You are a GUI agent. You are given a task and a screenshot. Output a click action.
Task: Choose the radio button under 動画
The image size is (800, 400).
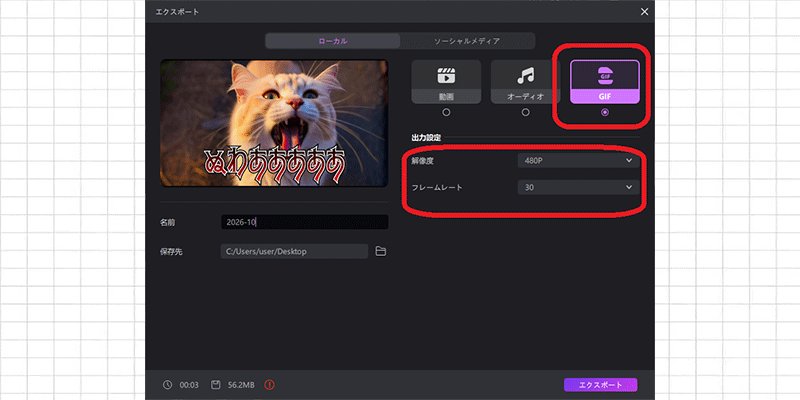coord(446,112)
